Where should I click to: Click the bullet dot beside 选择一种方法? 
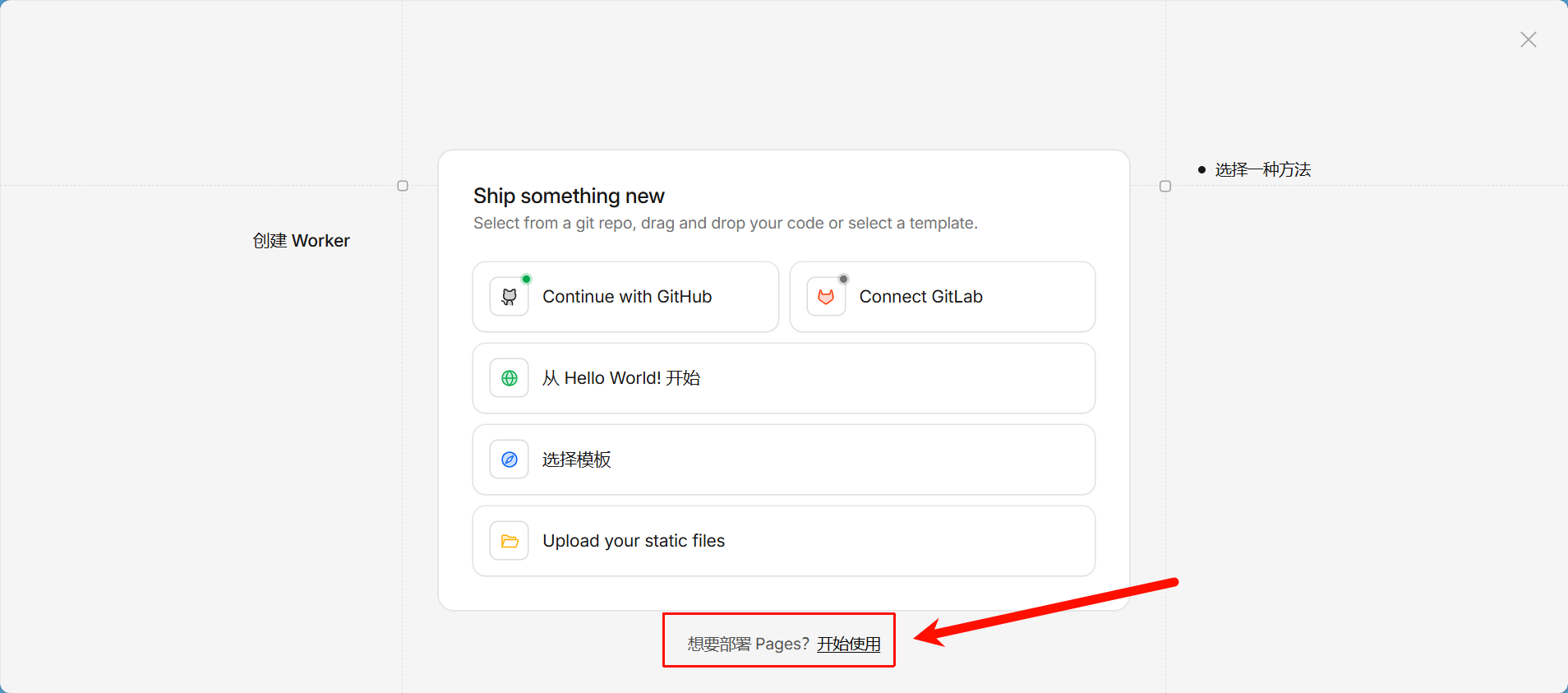(1201, 170)
